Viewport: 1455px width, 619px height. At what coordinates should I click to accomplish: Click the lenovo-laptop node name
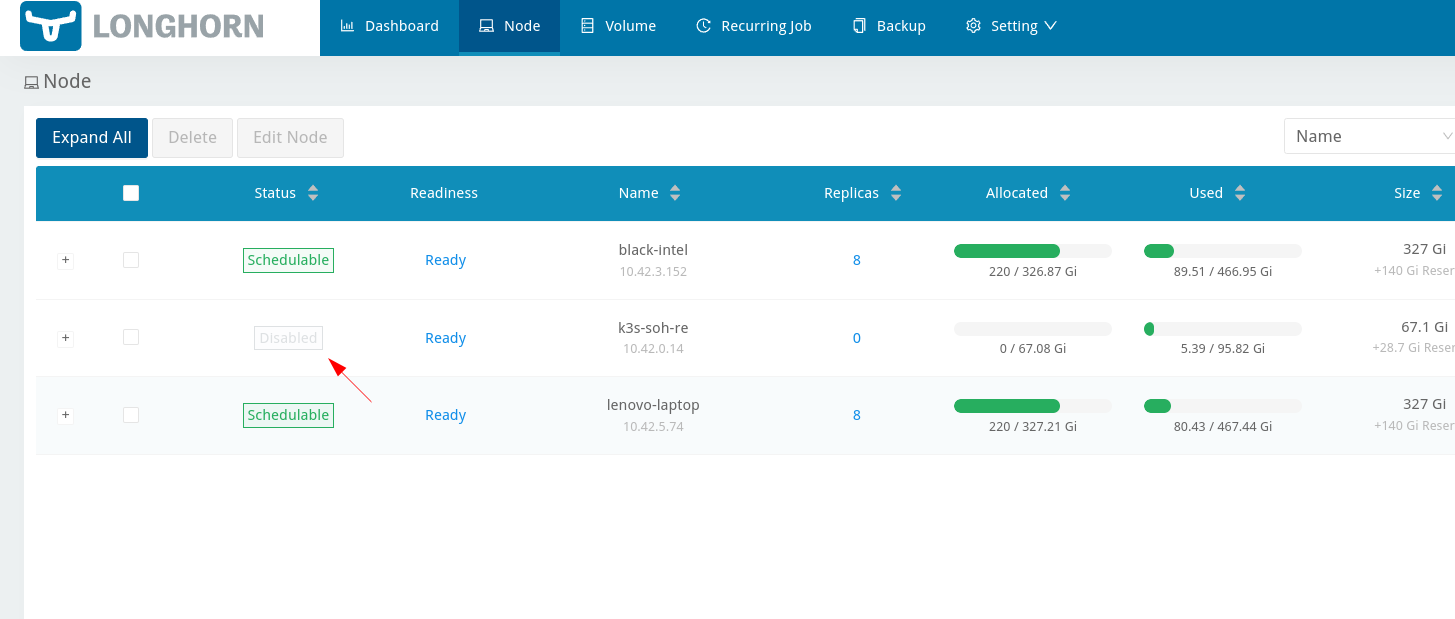[x=653, y=405]
